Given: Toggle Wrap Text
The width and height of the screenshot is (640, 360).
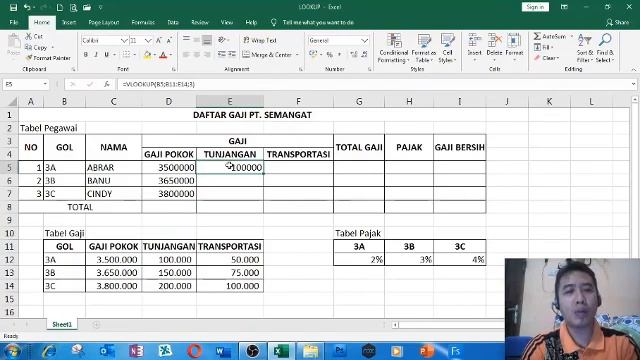Looking at the screenshot, I should pos(260,40).
